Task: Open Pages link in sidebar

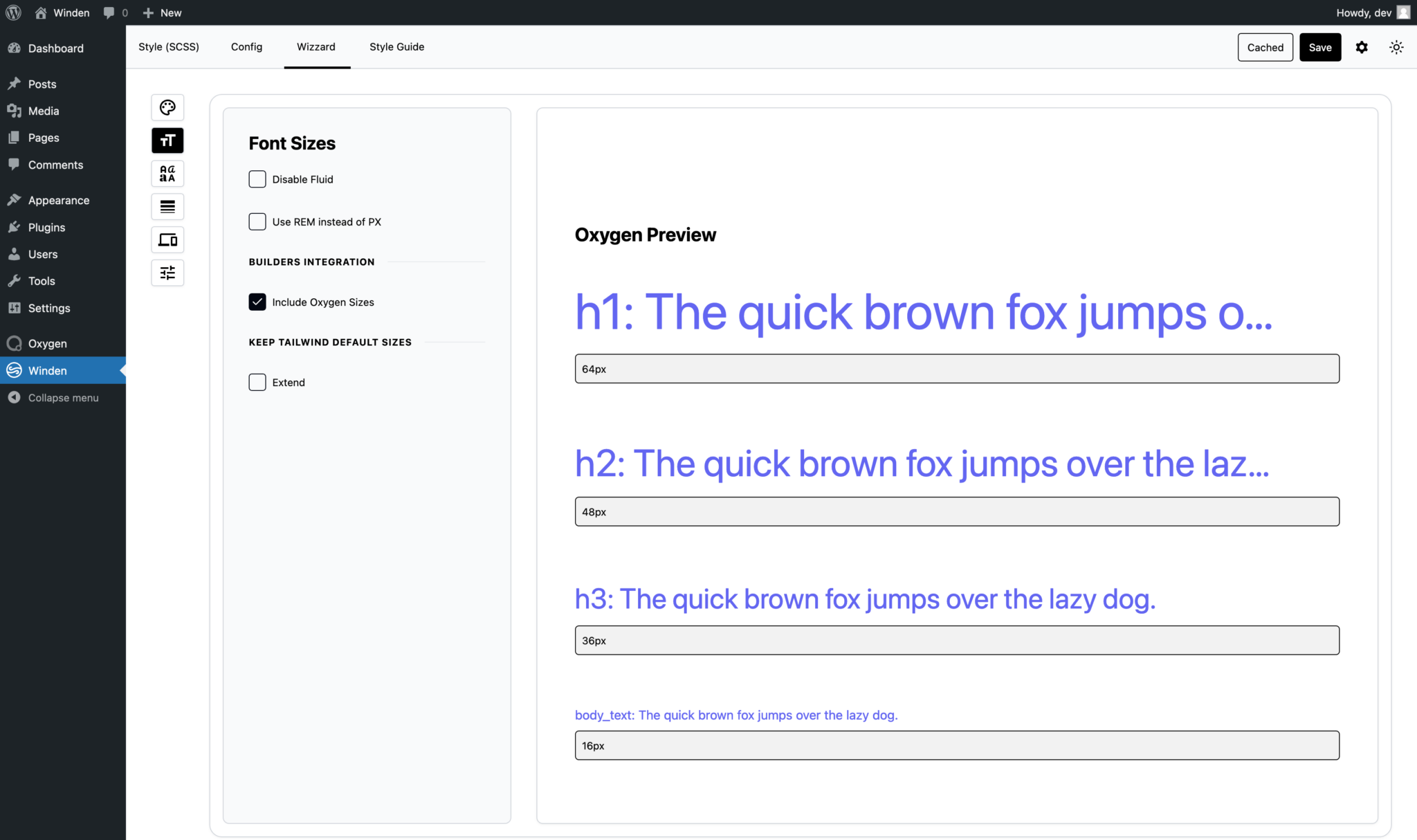Action: (44, 138)
